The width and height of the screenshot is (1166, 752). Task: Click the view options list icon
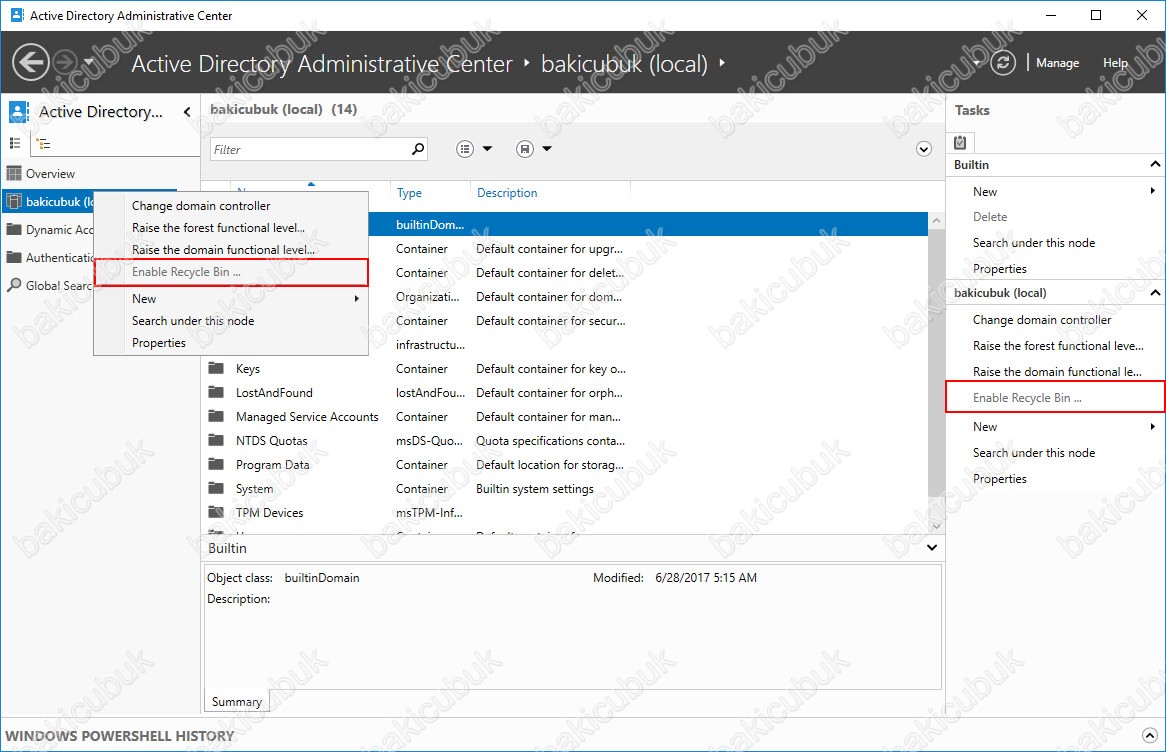click(465, 149)
